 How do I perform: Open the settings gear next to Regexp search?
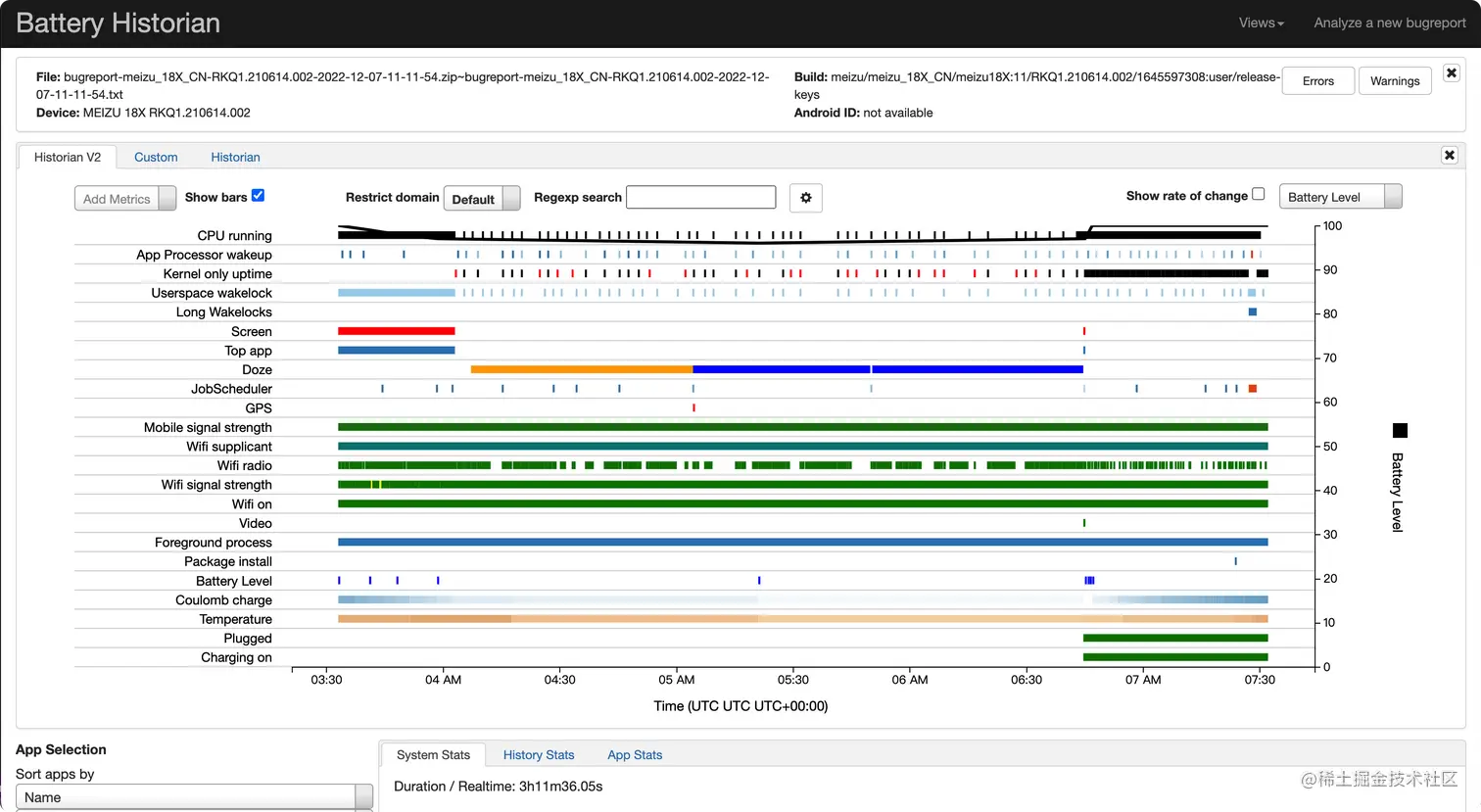coord(805,198)
